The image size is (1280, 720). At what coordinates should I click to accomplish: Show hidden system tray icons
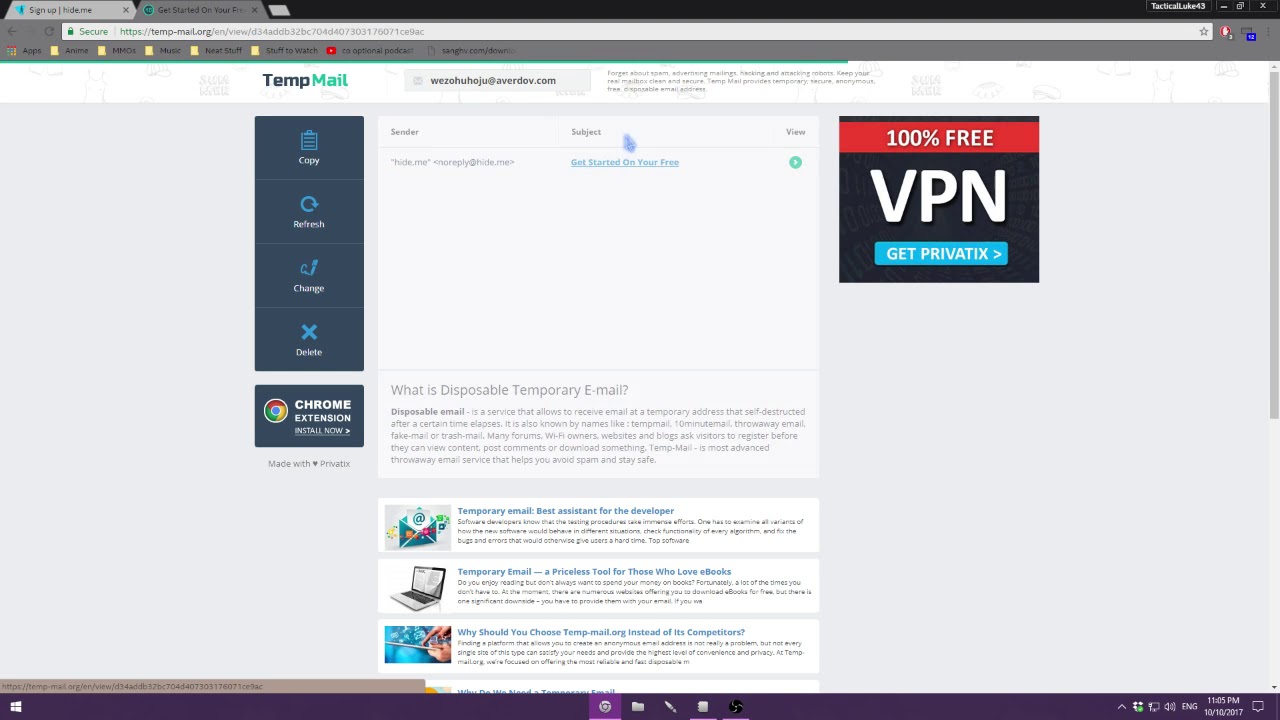click(x=1121, y=707)
